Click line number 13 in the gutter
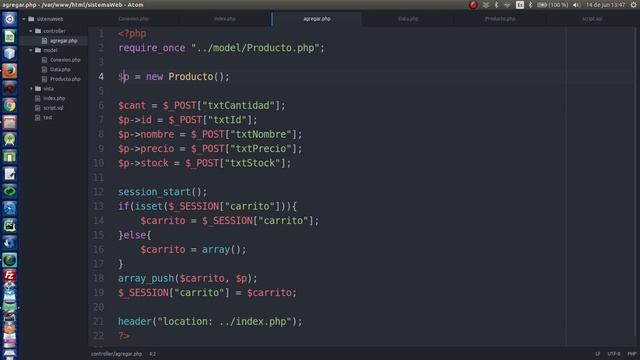 (x=98, y=206)
